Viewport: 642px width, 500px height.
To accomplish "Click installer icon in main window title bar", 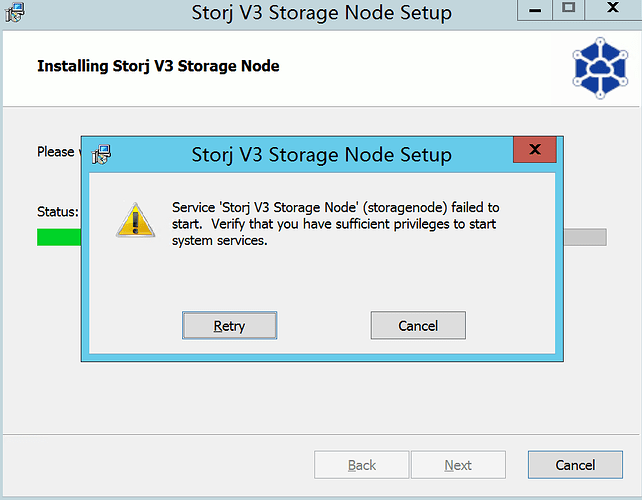I will pyautogui.click(x=15, y=13).
